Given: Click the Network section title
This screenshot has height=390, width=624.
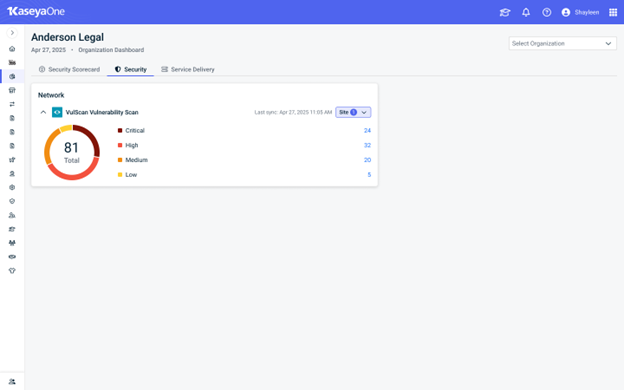Looking at the screenshot, I should (51, 95).
